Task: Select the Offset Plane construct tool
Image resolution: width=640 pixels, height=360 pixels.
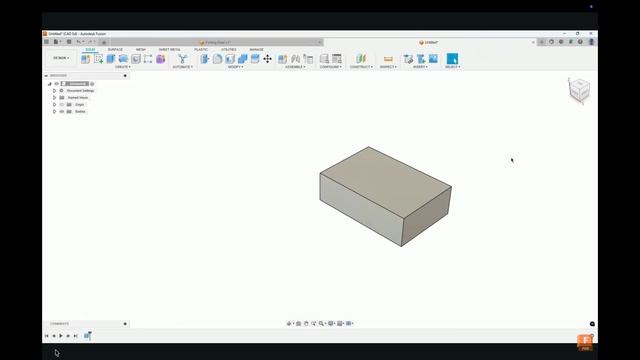Action: (x=361, y=59)
